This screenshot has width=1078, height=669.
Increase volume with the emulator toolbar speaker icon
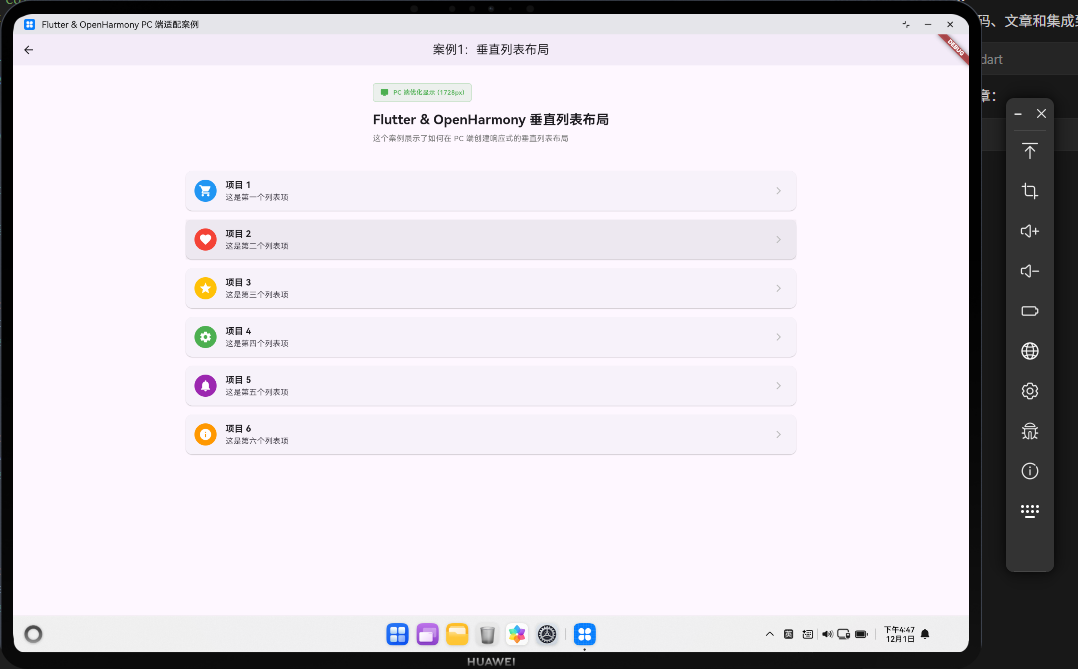coord(1029,231)
